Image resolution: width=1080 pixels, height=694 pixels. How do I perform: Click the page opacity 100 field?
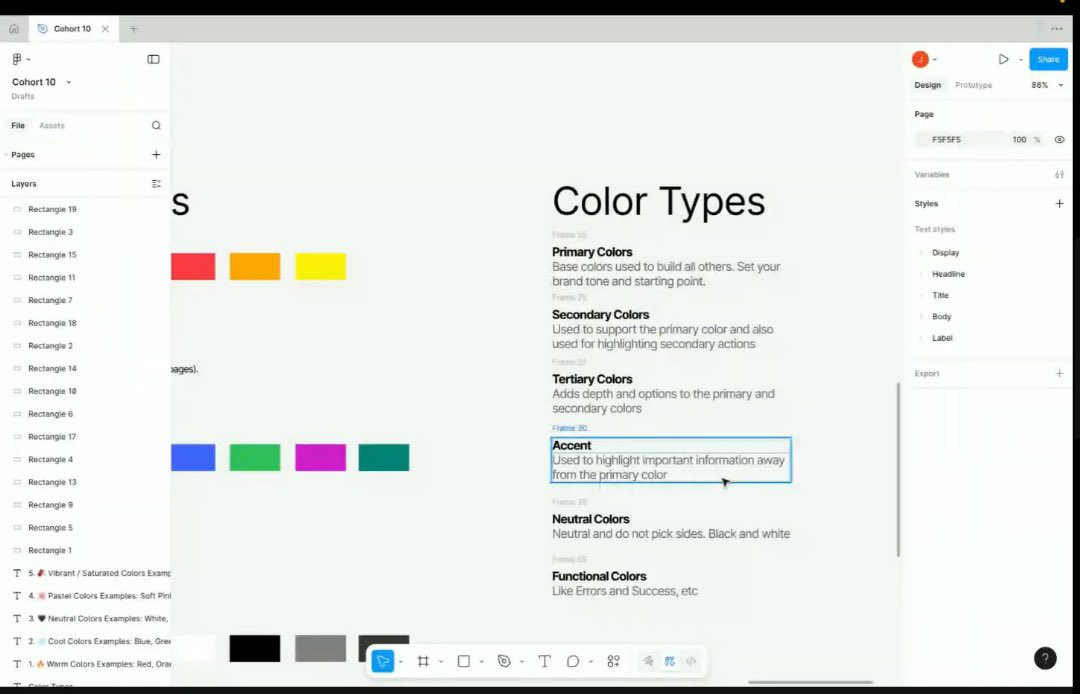[x=1019, y=140]
